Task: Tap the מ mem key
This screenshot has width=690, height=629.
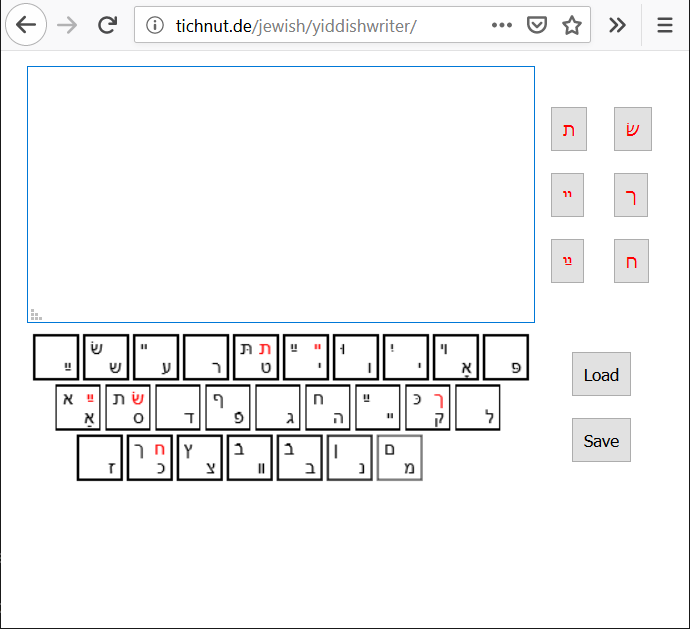Action: (x=400, y=458)
